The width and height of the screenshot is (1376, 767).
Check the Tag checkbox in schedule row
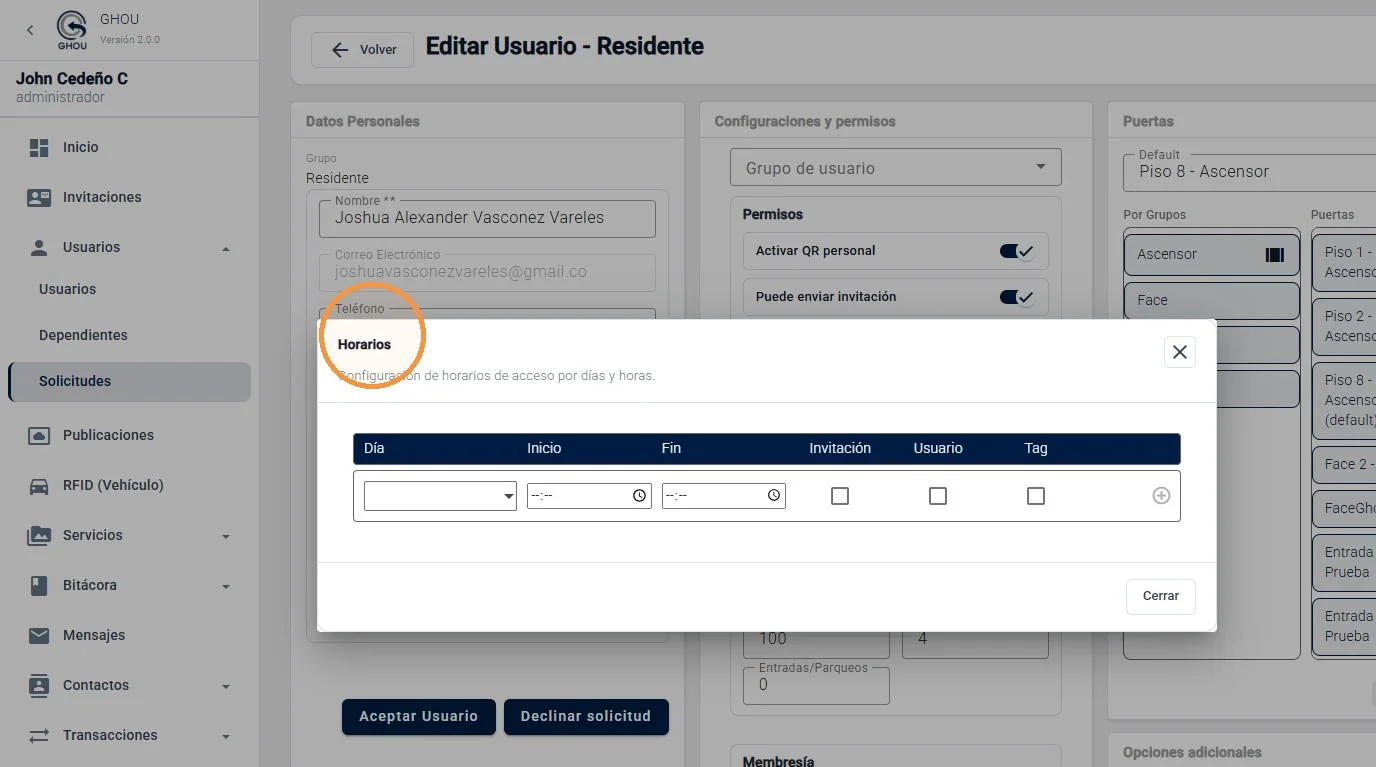(x=1036, y=496)
